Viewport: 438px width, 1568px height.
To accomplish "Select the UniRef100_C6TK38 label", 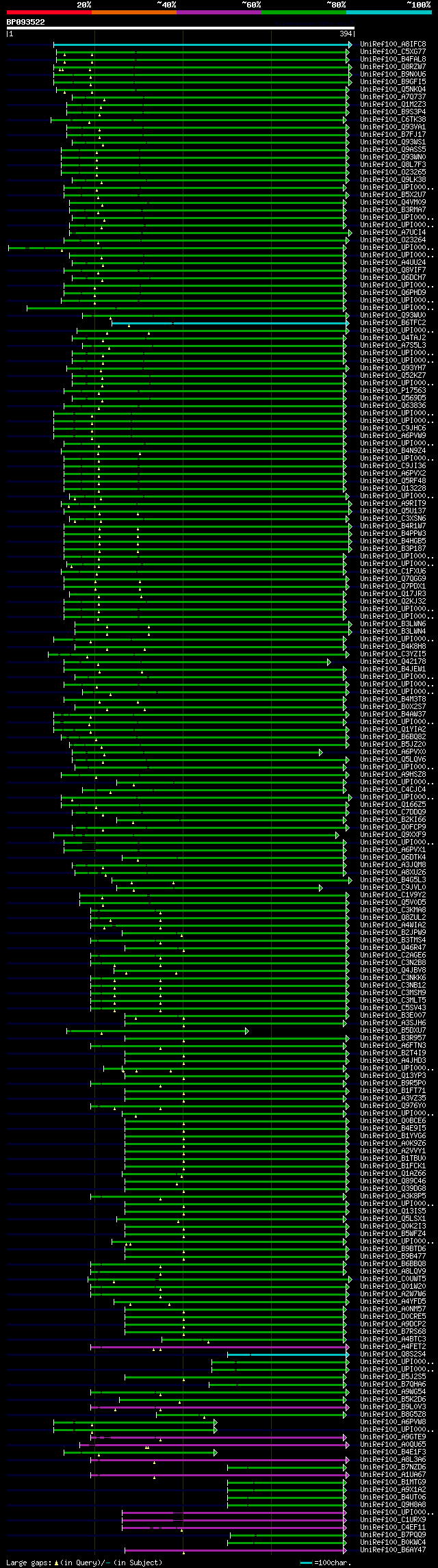I will (x=393, y=120).
